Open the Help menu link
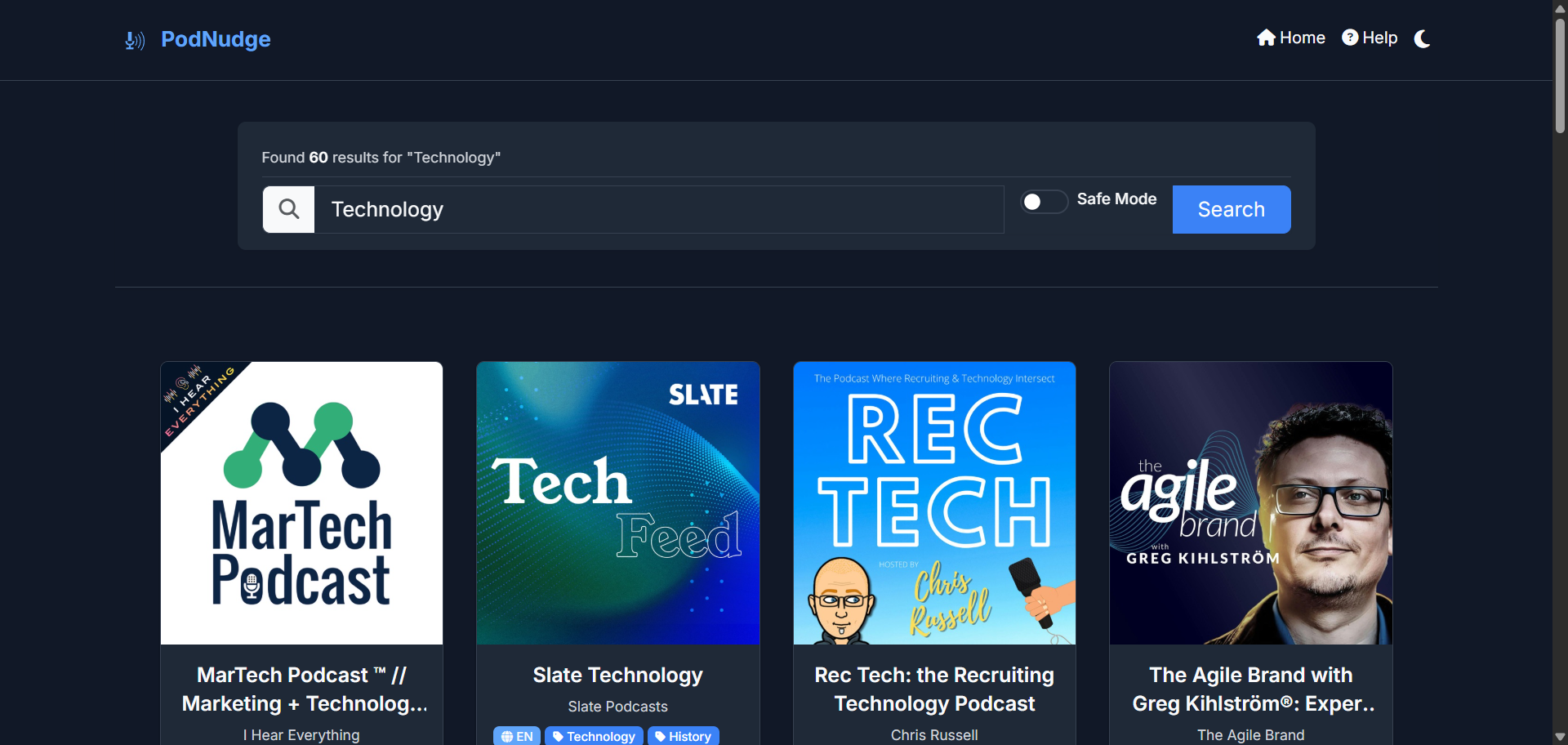Viewport: 1568px width, 745px height. [x=1379, y=38]
